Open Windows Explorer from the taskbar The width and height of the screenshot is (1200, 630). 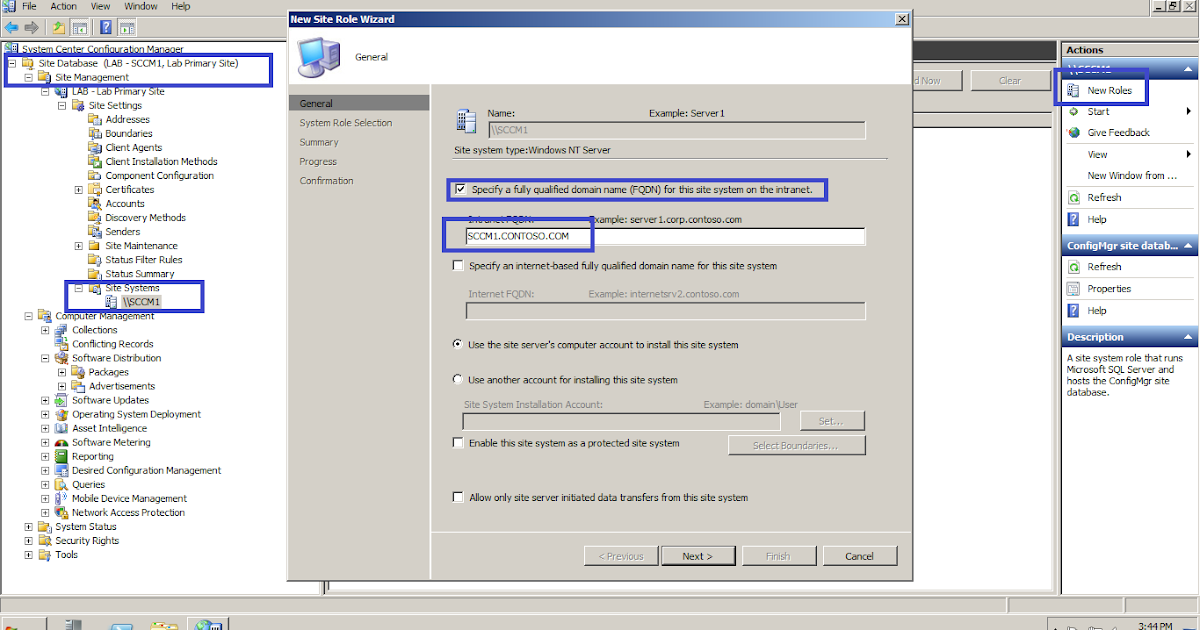tap(164, 622)
